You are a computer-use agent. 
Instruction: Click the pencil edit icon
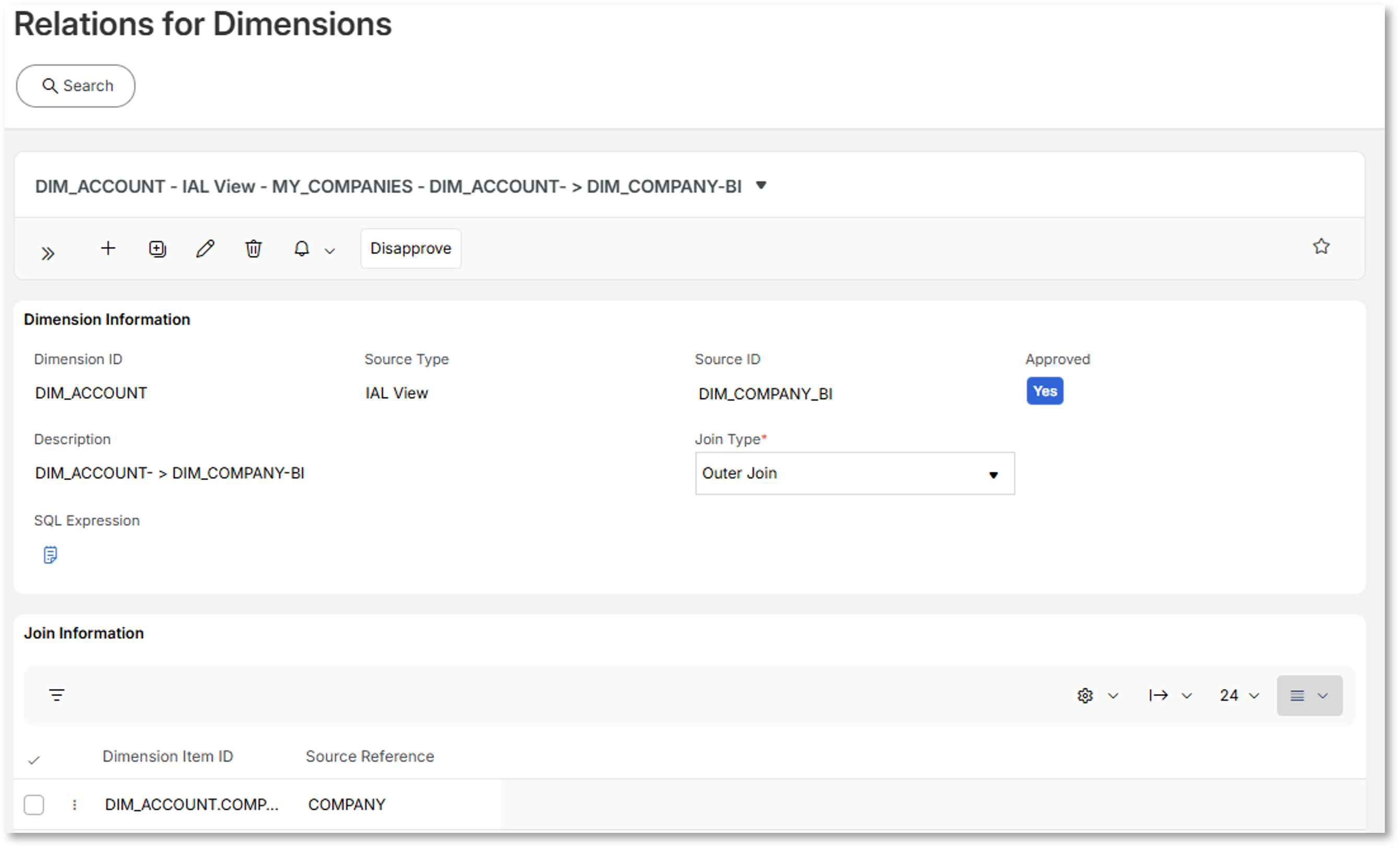click(x=205, y=248)
